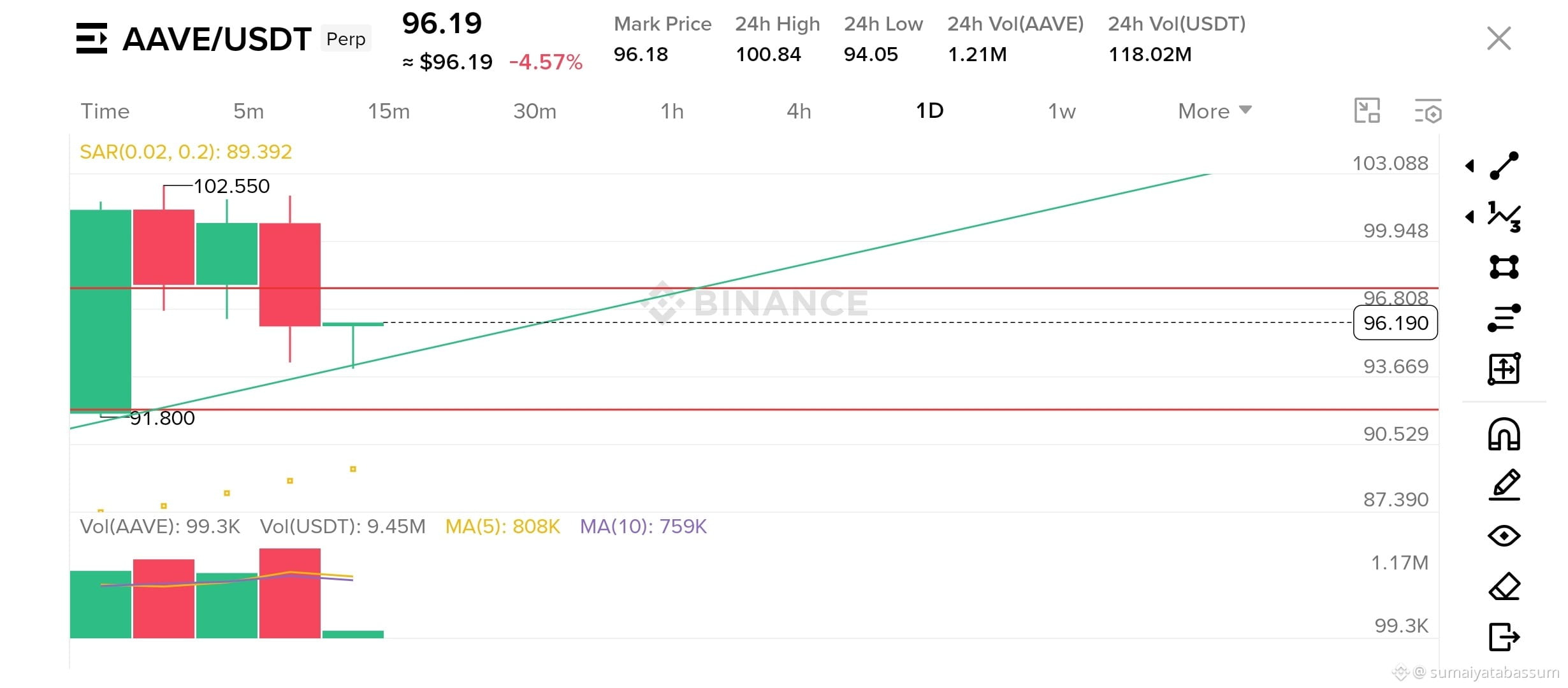Expand wave tool options arrow

(1470, 217)
